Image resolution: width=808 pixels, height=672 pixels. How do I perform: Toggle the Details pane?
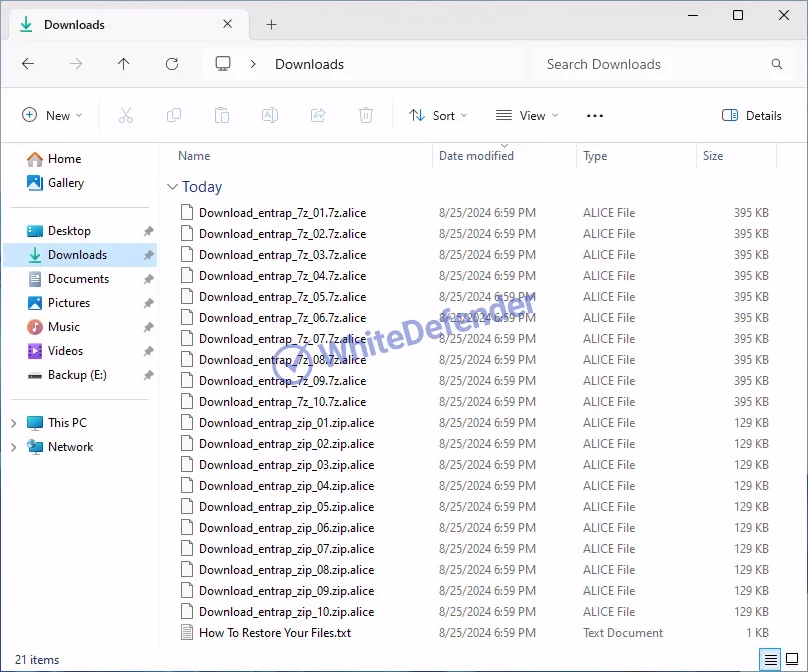tap(752, 116)
